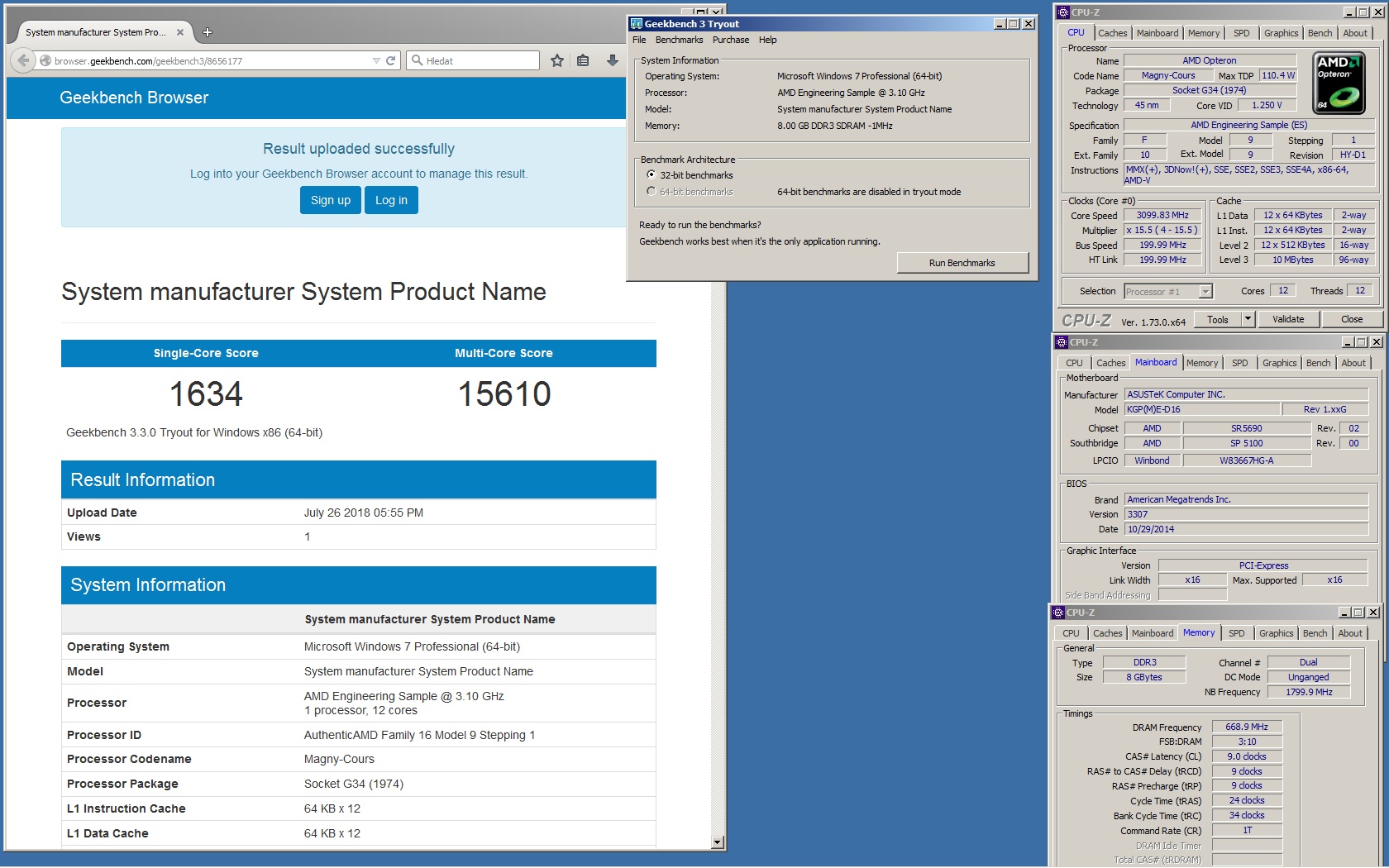The height and width of the screenshot is (868, 1389).
Task: Click the top CPU-Z window title icon
Action: (x=1062, y=12)
